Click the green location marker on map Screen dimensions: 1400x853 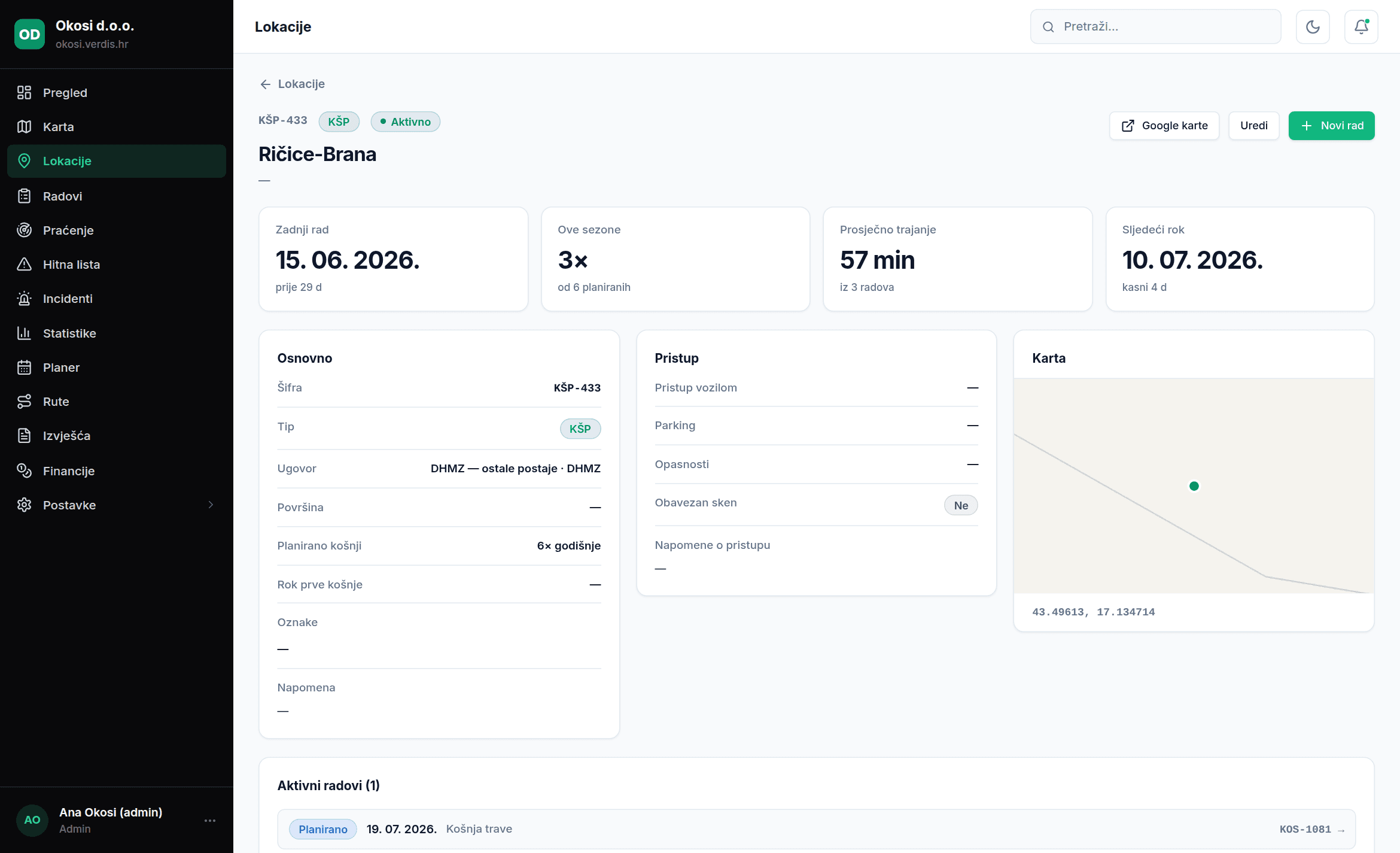pyautogui.click(x=1194, y=486)
